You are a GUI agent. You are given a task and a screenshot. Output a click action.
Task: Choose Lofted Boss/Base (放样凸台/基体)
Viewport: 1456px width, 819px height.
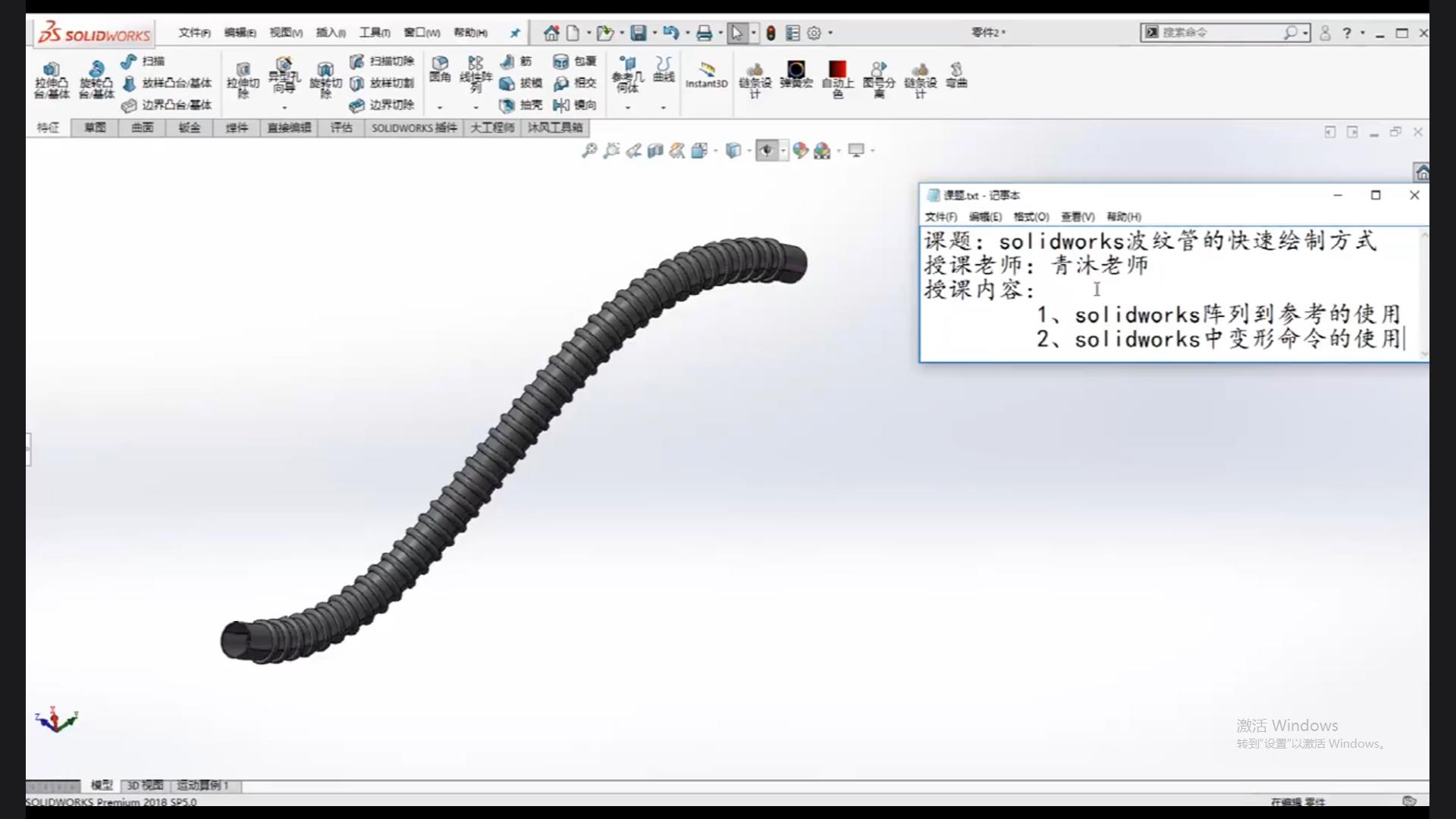167,83
